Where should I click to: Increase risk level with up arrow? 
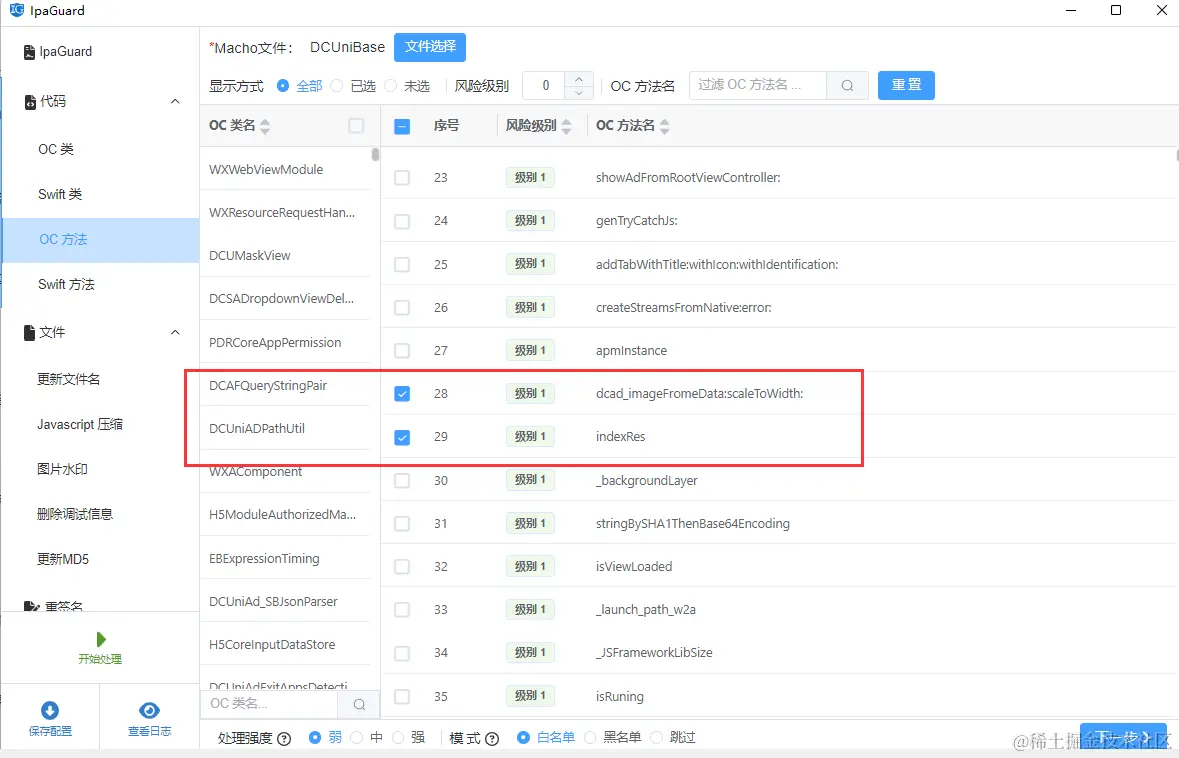click(x=578, y=79)
